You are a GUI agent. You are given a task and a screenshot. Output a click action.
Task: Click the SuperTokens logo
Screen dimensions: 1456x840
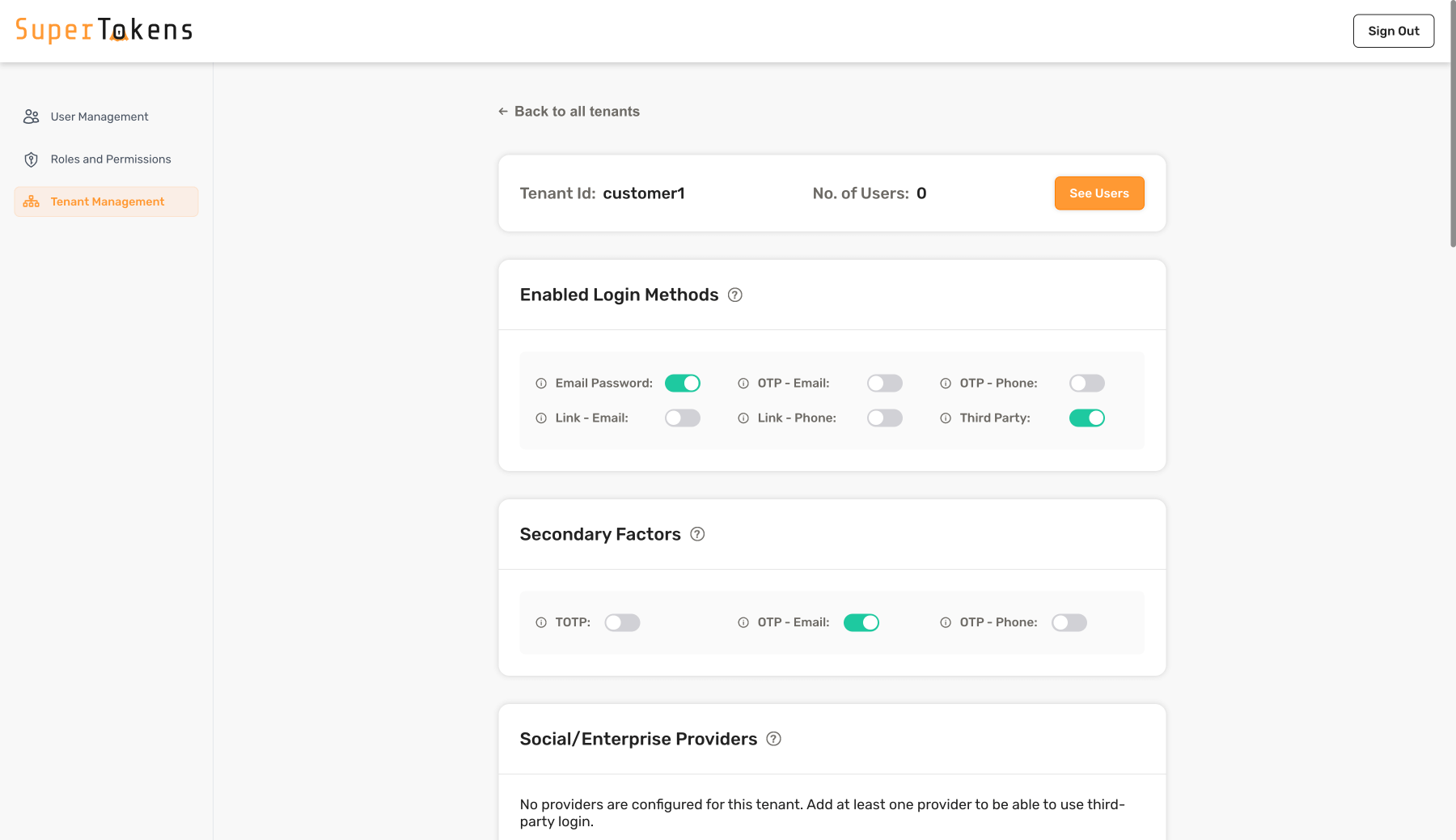(105, 29)
